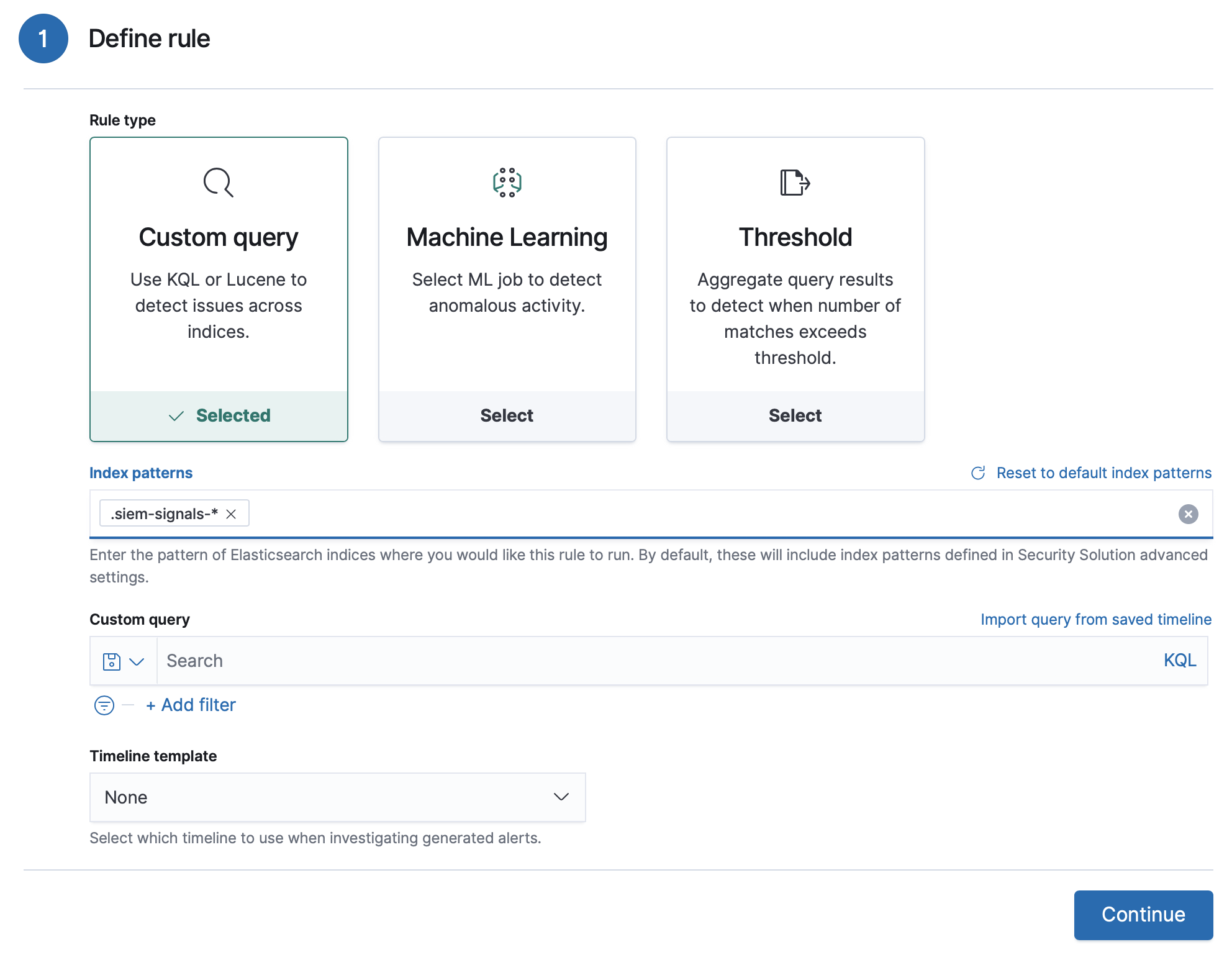Click Reset to default index patterns
Viewport: 1232px width, 960px height.
point(1103,473)
